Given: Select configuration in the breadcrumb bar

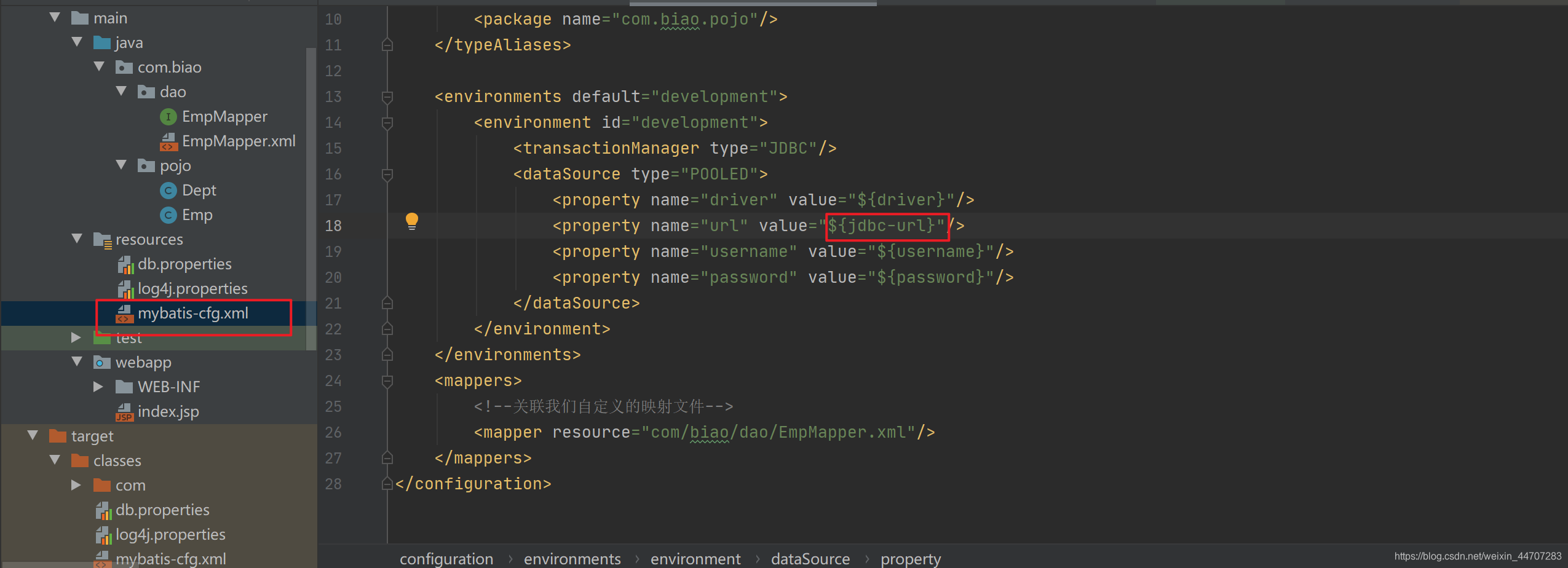Looking at the screenshot, I should [x=446, y=559].
